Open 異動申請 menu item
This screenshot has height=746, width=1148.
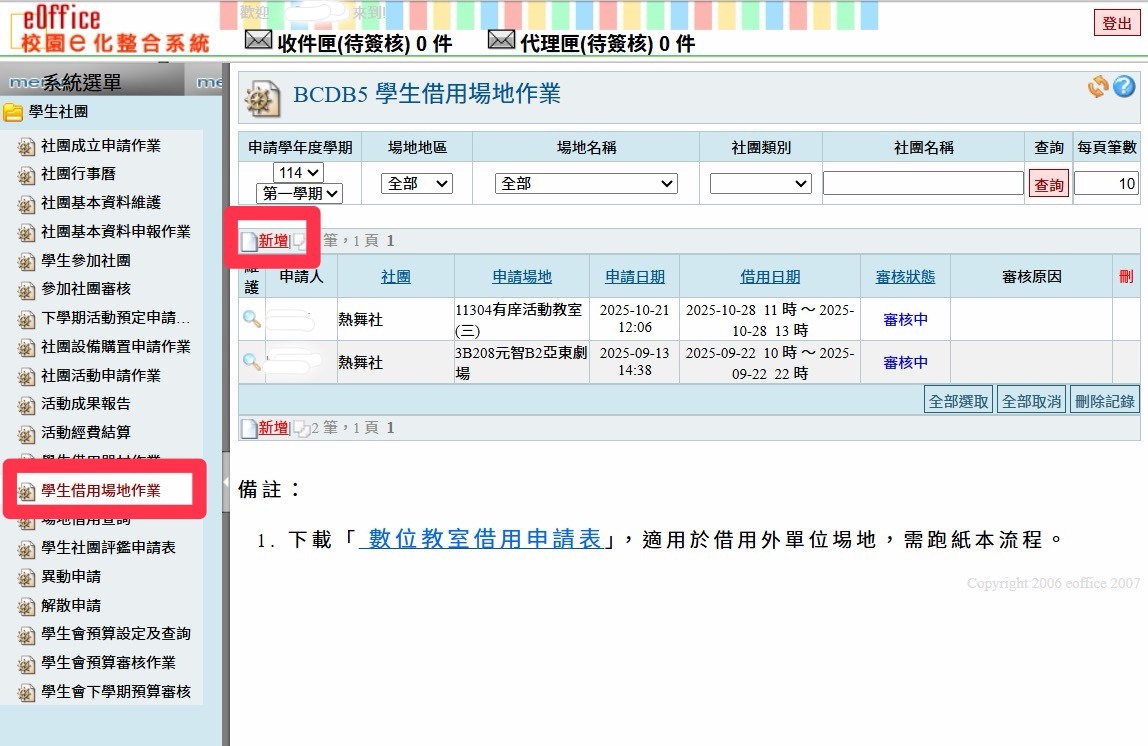click(71, 577)
